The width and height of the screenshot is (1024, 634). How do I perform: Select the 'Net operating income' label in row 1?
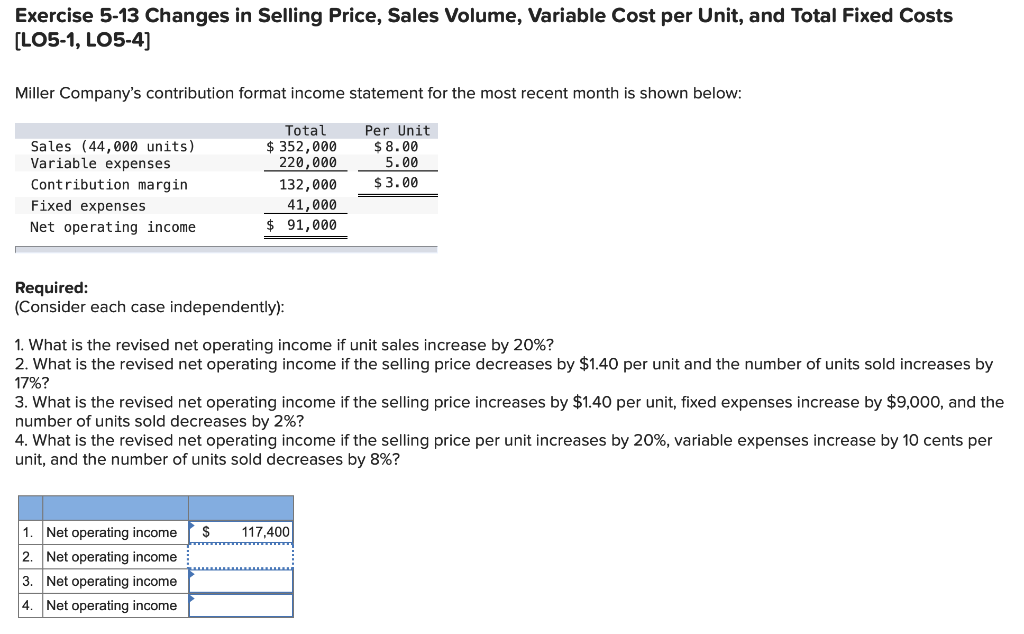tap(113, 532)
